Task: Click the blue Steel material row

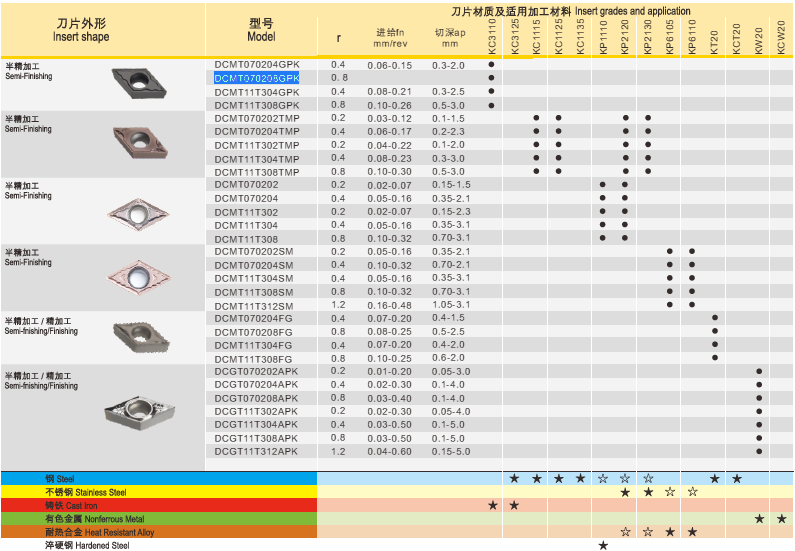Action: tap(159, 479)
